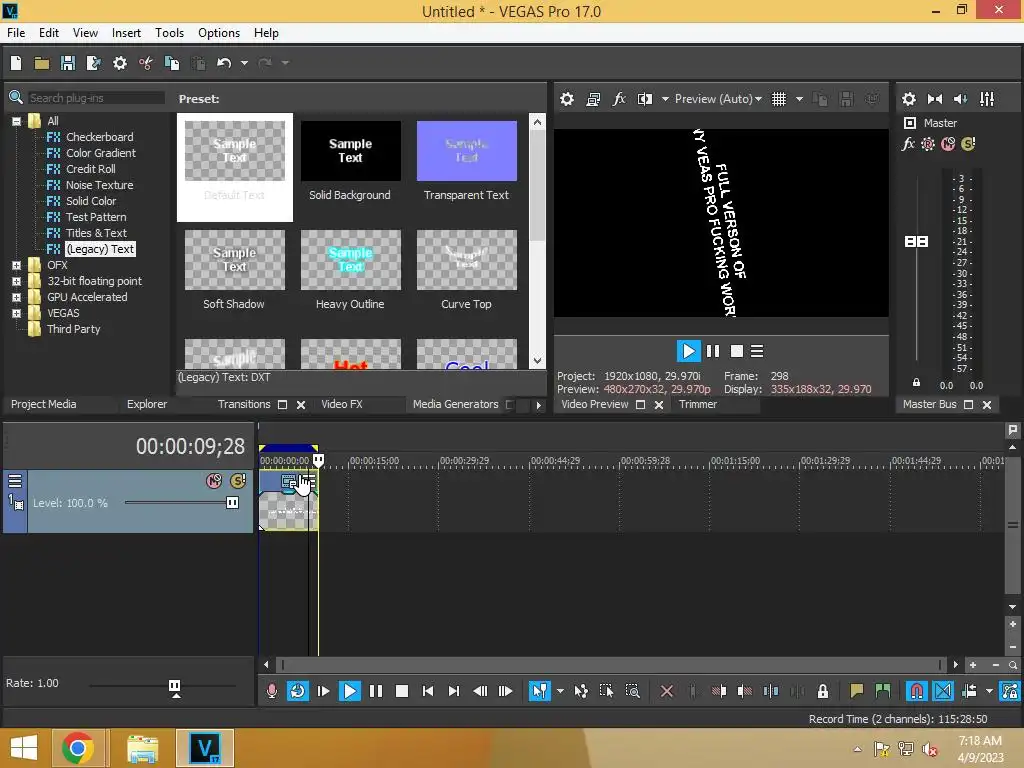This screenshot has height=768, width=1024.
Task: Click the Search plug-ins field
Action: pos(96,98)
